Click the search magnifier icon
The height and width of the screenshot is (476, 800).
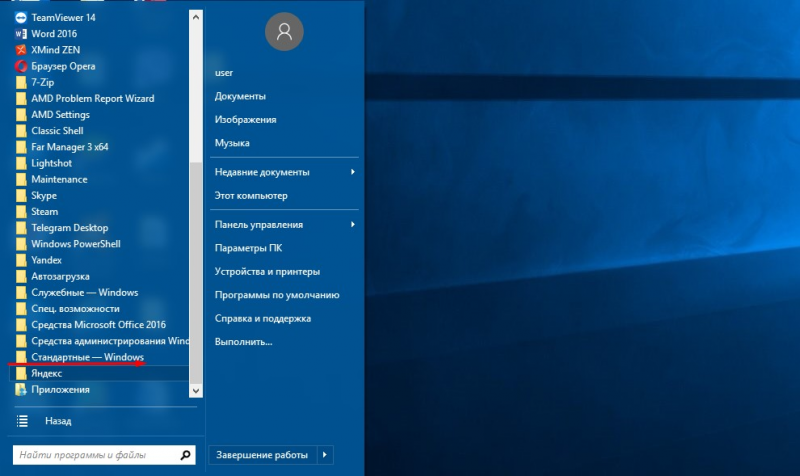[x=186, y=455]
